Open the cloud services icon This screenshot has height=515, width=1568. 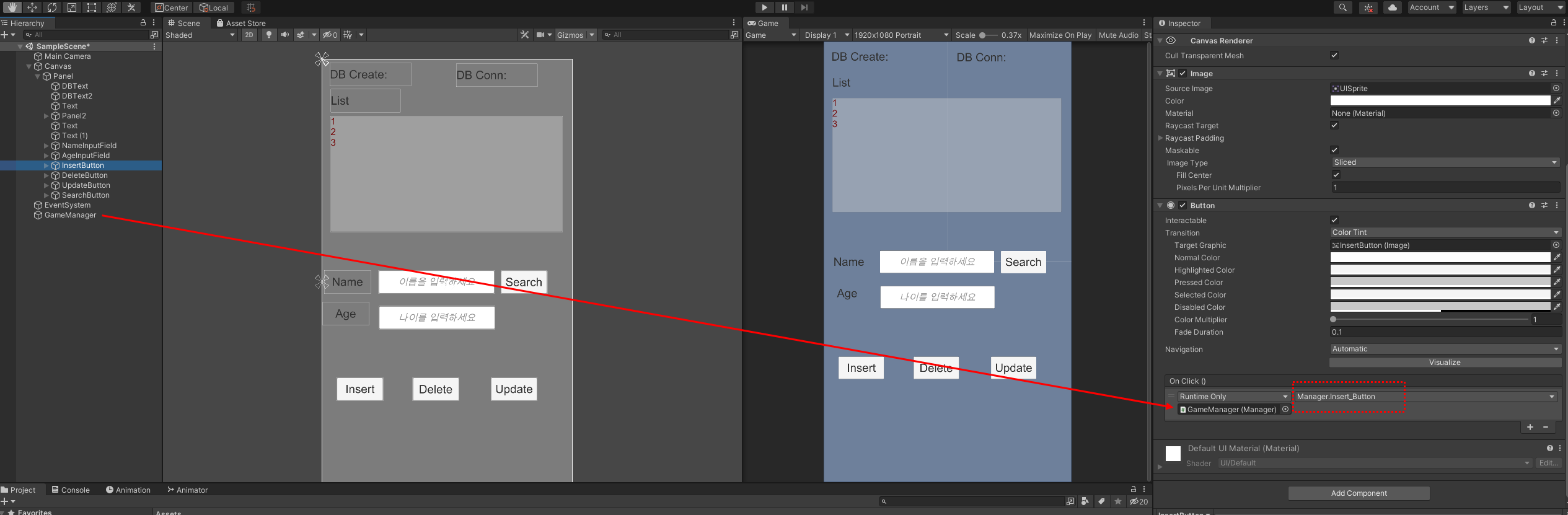pyautogui.click(x=1393, y=7)
